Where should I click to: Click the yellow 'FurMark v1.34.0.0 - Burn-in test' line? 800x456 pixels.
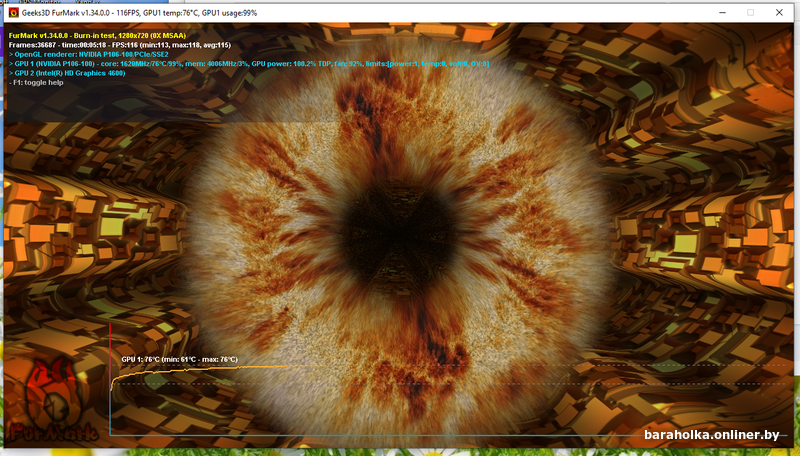[97, 36]
